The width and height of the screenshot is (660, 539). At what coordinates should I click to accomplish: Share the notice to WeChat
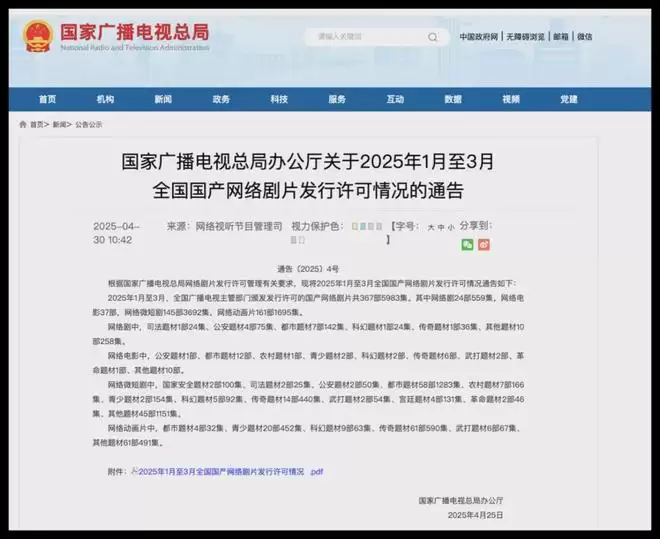coord(467,244)
